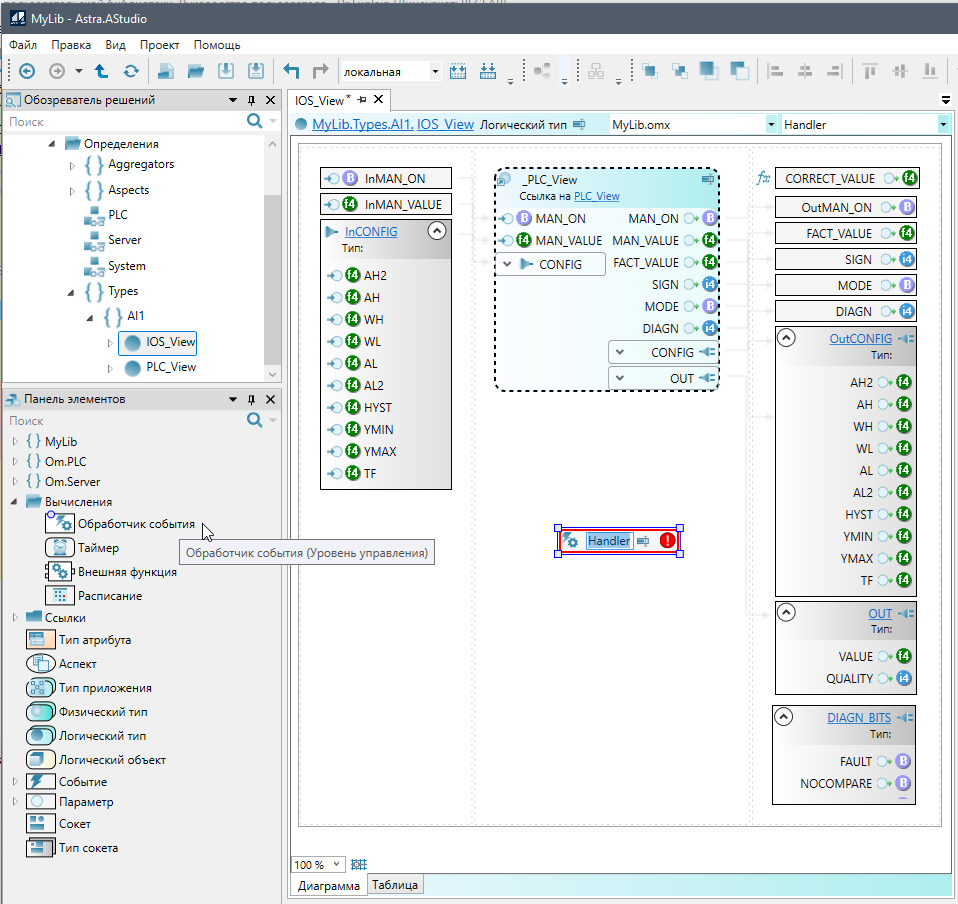Click the red error icon on Handler

click(668, 541)
